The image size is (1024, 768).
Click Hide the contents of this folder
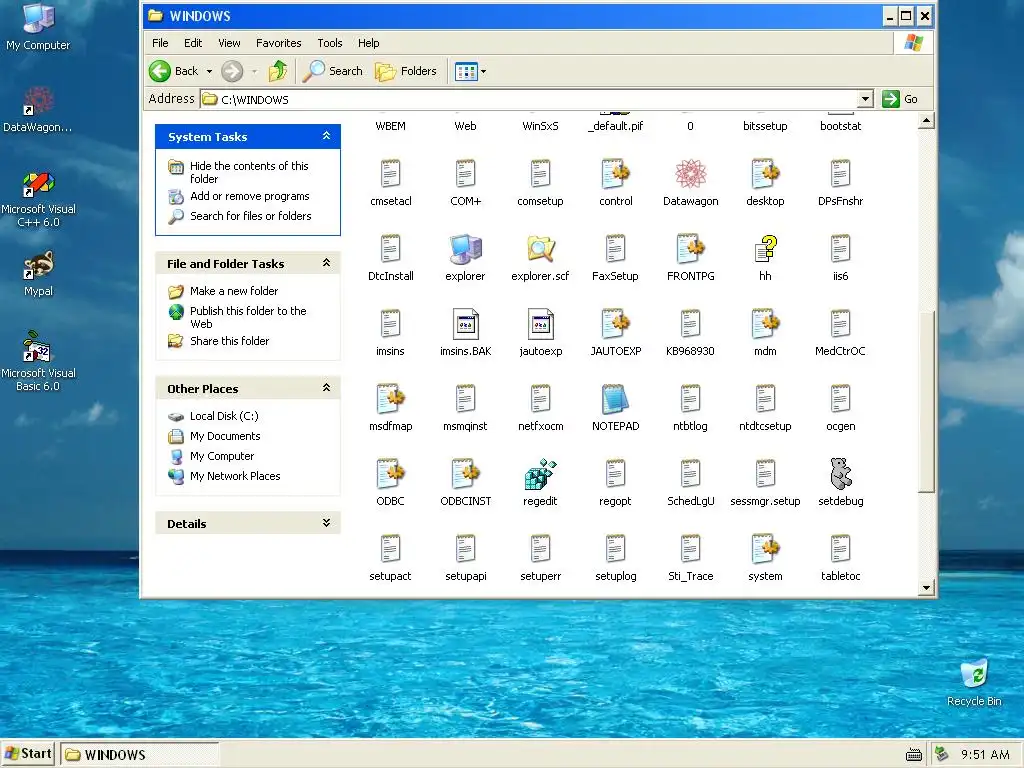coord(249,172)
